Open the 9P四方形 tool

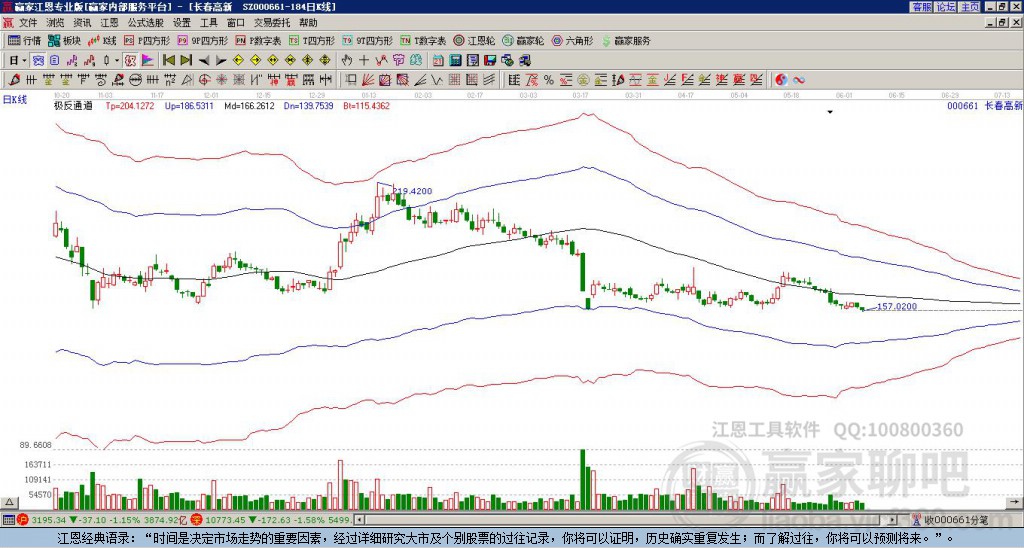click(x=203, y=40)
